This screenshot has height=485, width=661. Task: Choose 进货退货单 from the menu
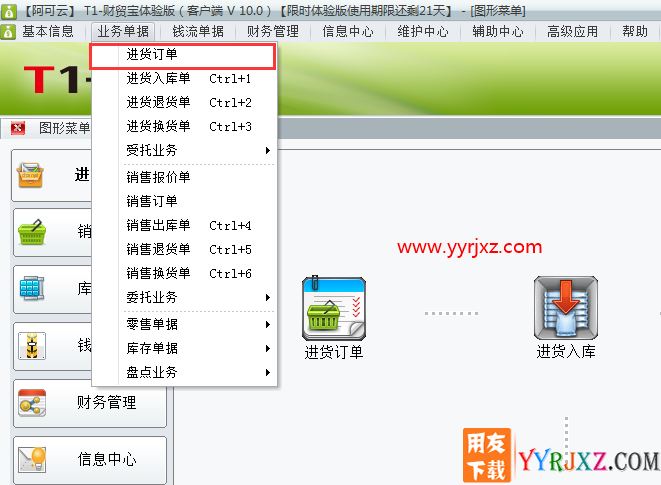184,102
